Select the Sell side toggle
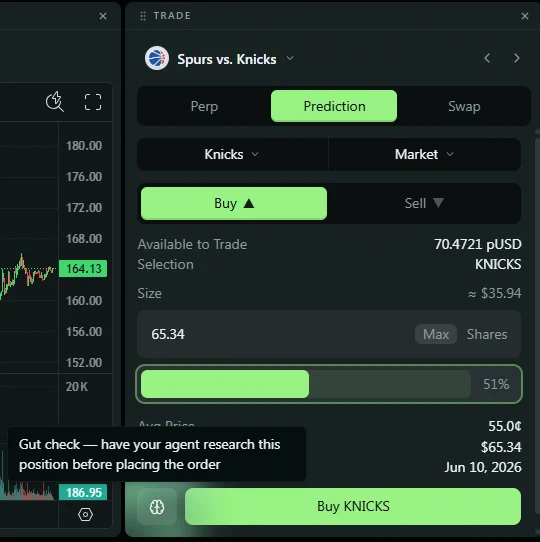Image resolution: width=540 pixels, height=542 pixels. 424,203
